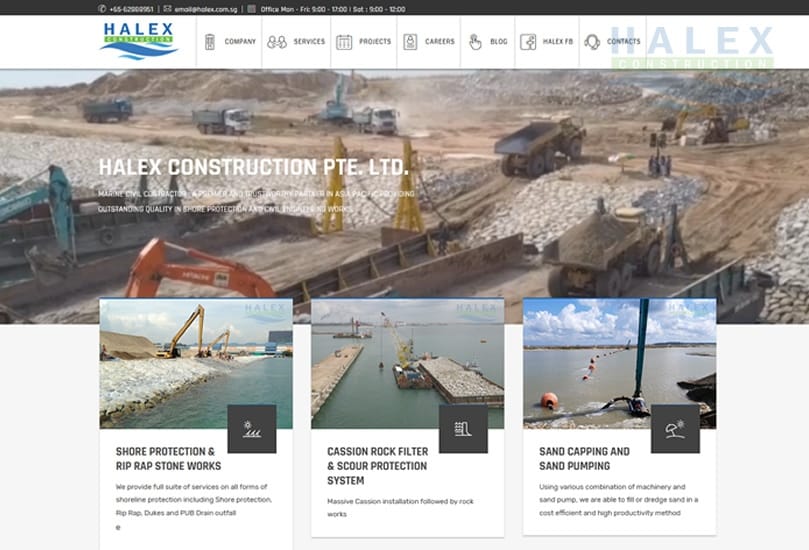809x550 pixels.
Task: Click the shore protection excavator photo
Action: 196,364
